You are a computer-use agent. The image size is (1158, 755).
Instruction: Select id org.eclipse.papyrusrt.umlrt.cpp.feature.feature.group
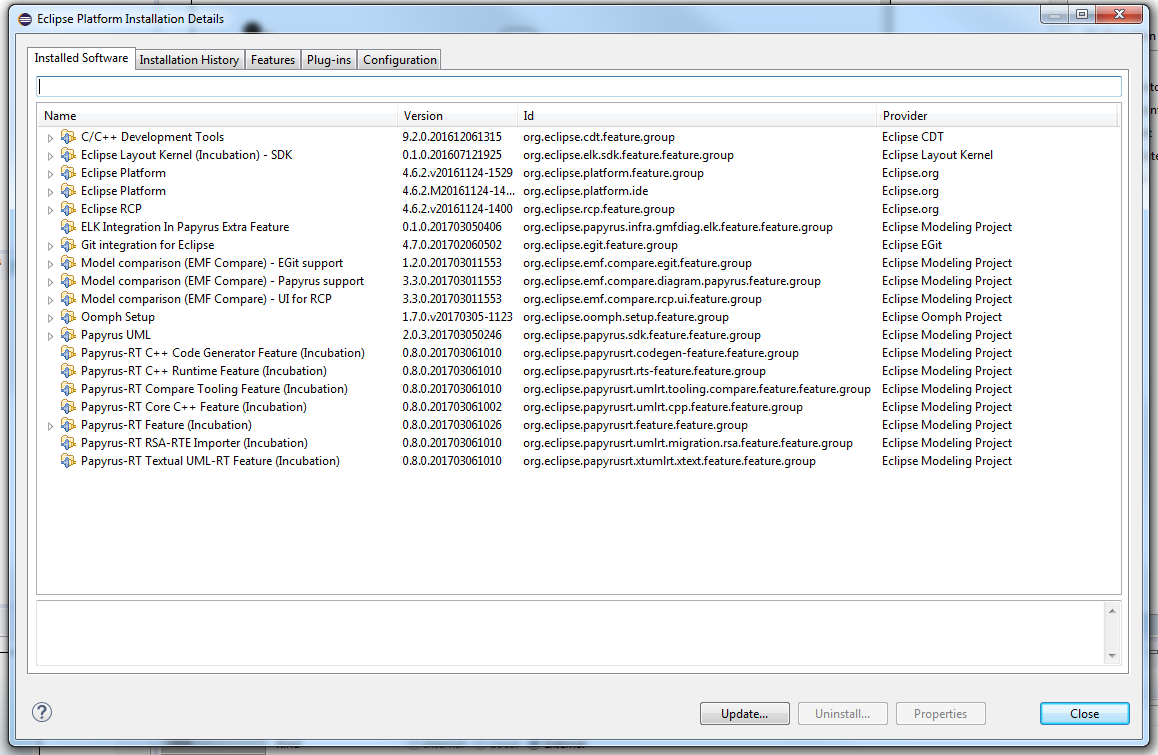tap(662, 407)
